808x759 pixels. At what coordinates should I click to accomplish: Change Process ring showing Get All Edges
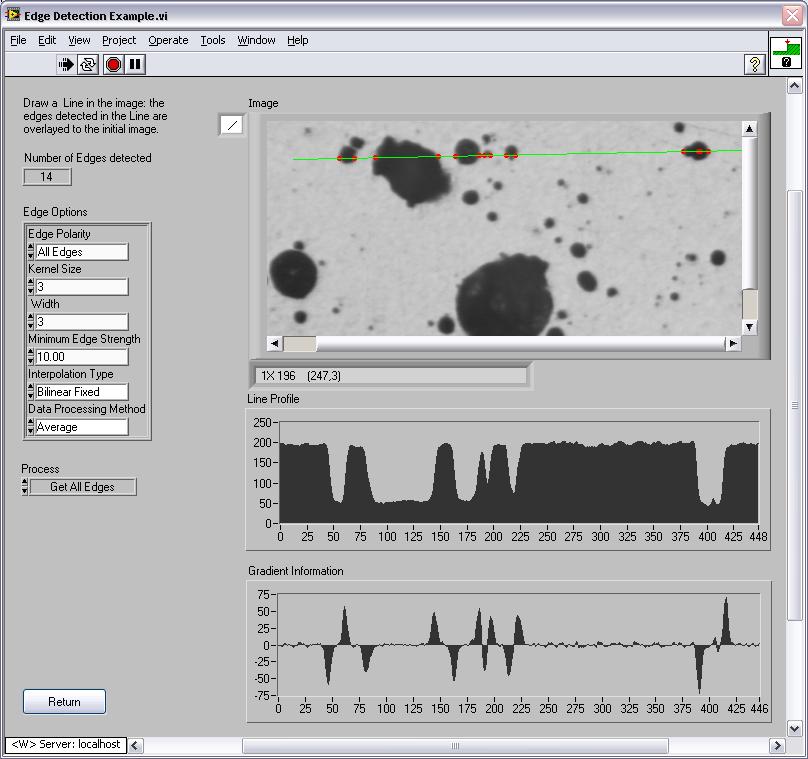82,487
